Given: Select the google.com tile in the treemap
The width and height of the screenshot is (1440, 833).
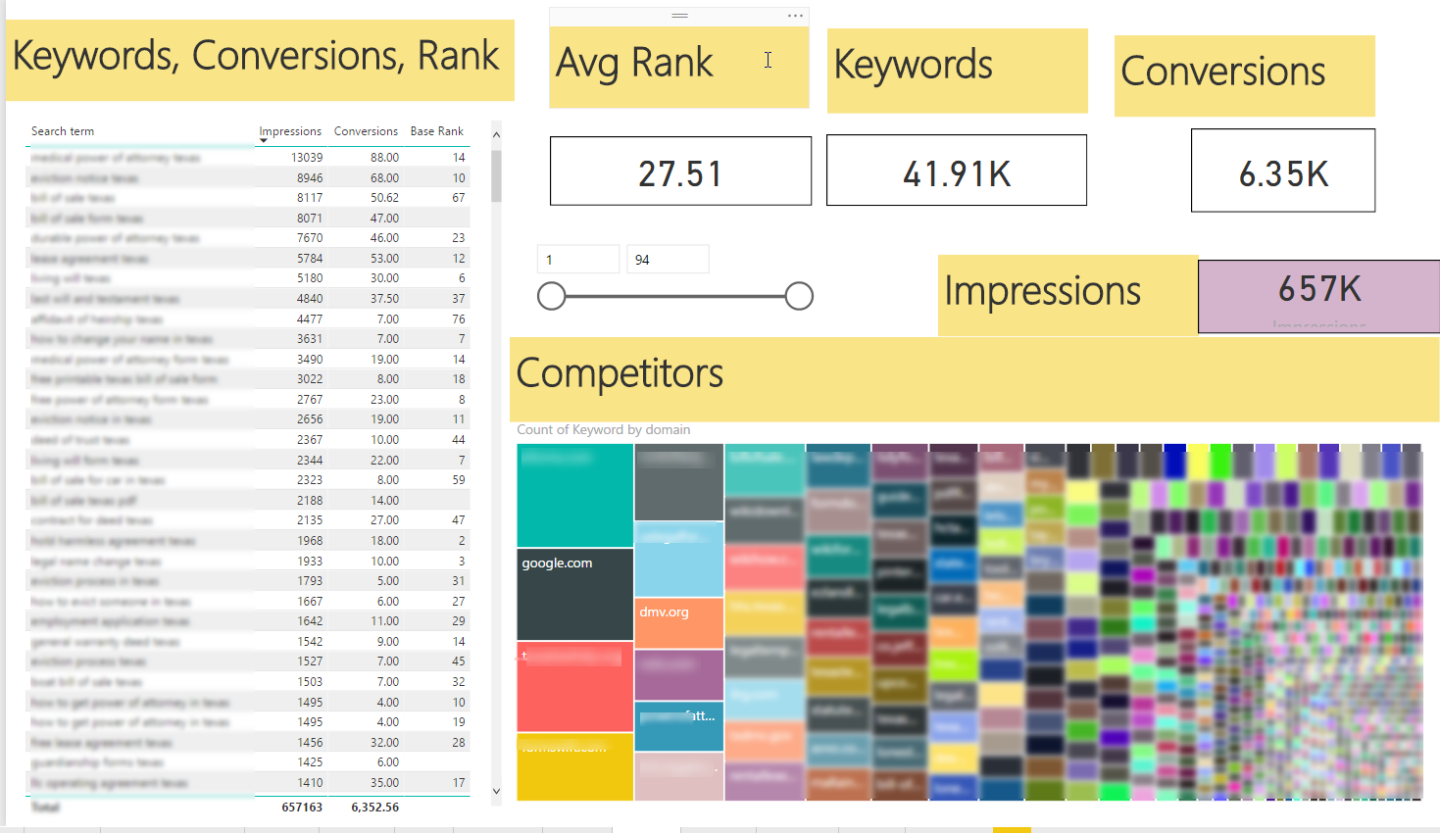Looking at the screenshot, I should tap(575, 594).
